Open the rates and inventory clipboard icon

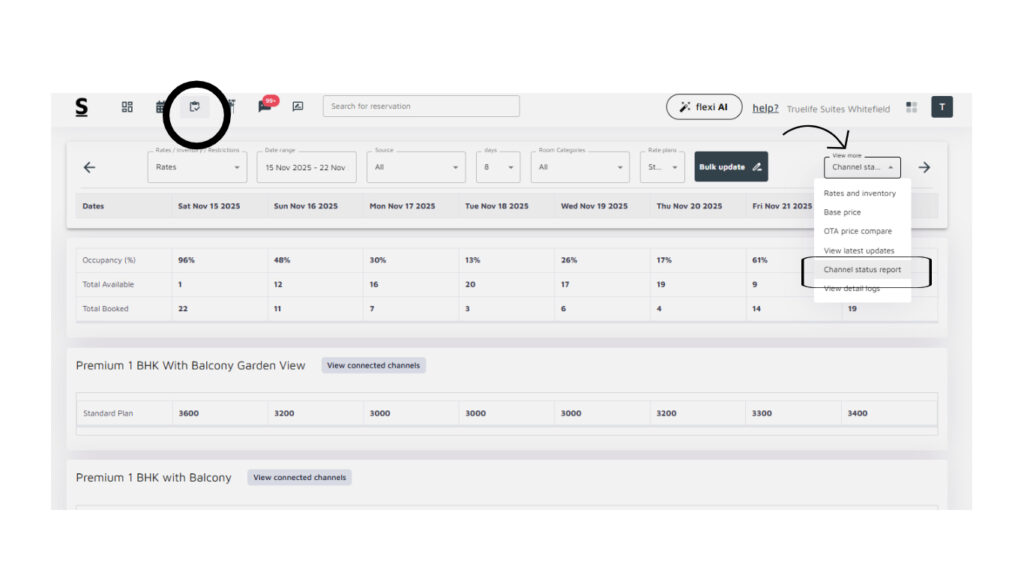tap(195, 107)
